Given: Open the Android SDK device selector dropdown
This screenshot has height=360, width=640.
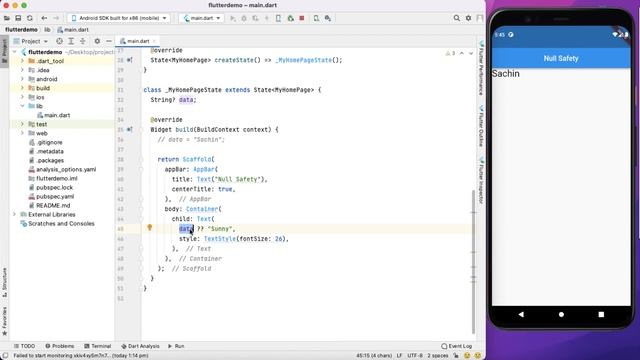Looking at the screenshot, I should [119, 18].
